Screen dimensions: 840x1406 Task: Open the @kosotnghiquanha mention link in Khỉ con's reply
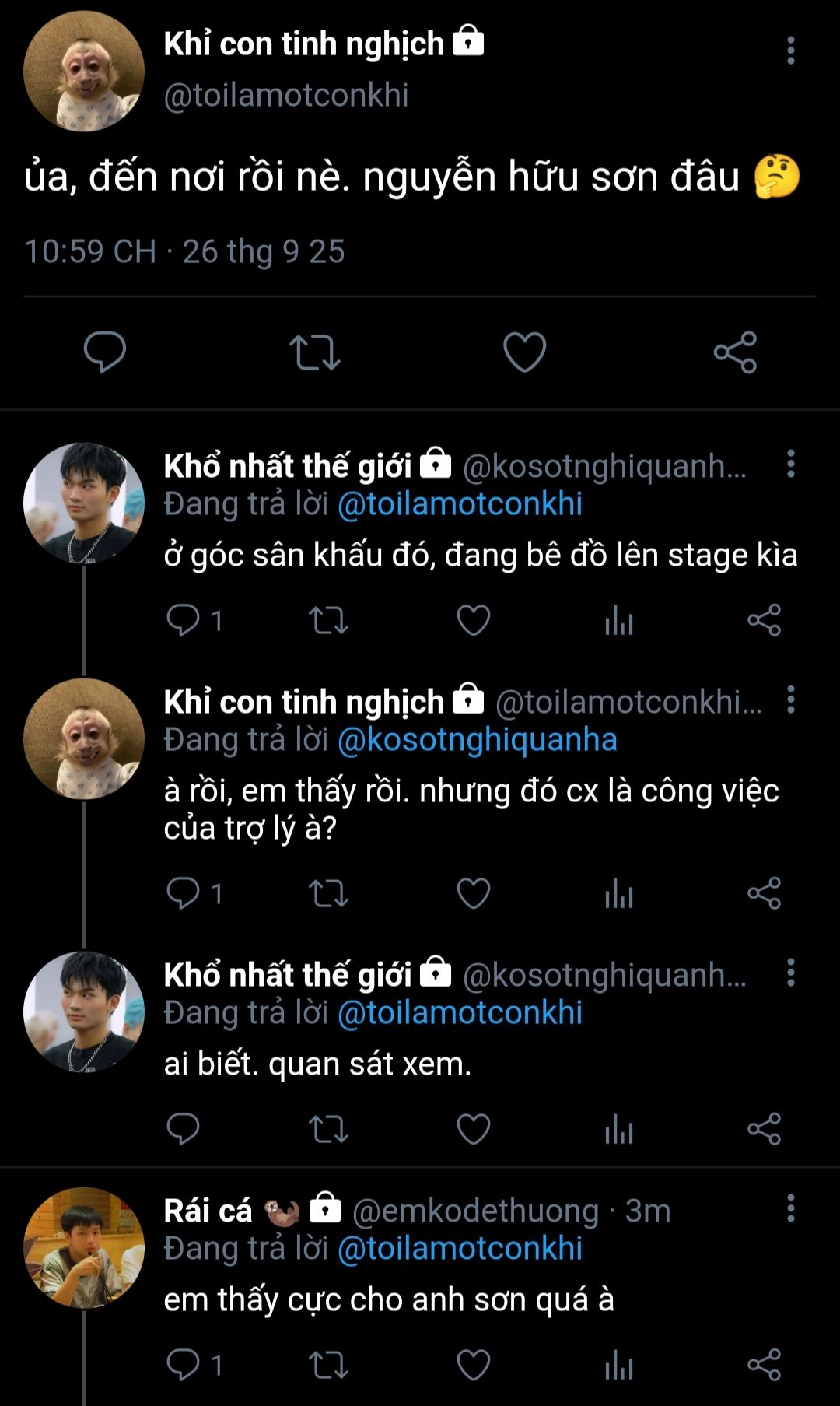click(477, 740)
